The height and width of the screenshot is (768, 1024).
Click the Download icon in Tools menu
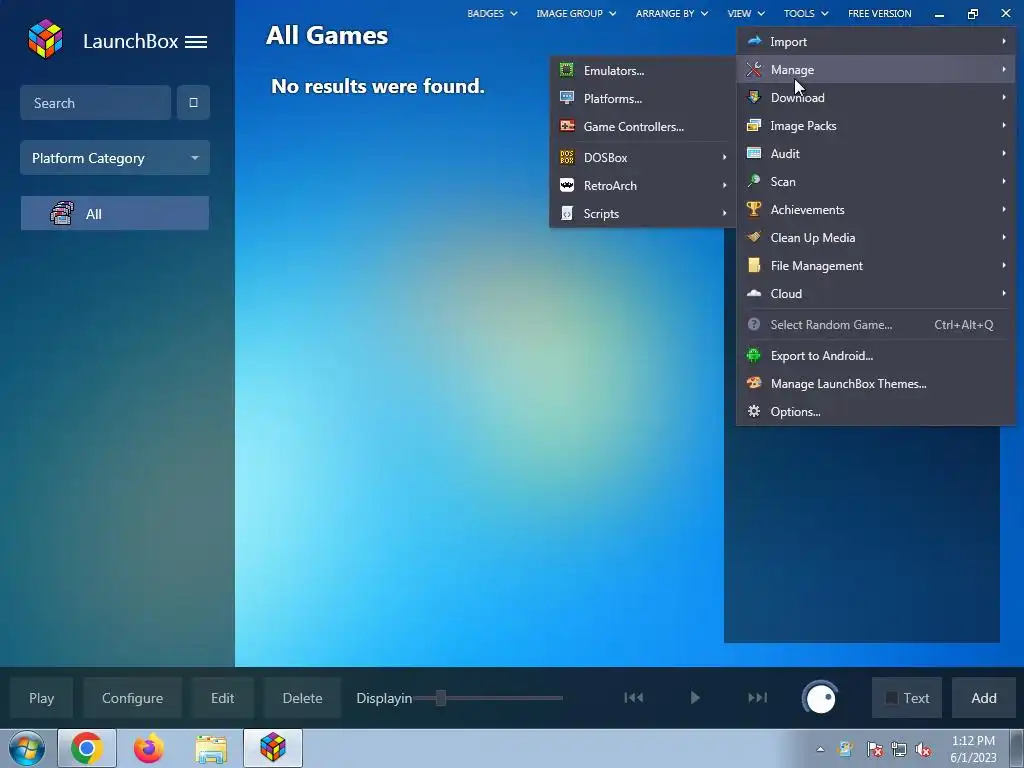point(754,97)
